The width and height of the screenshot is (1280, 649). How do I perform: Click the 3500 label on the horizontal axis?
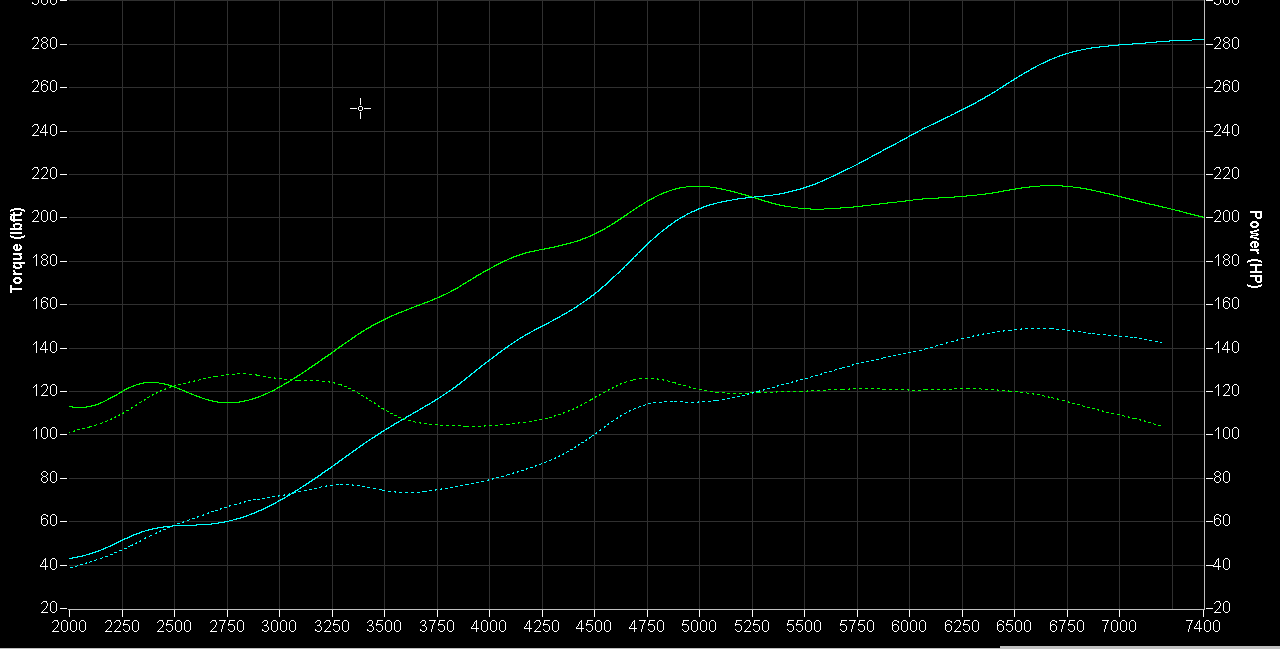point(384,626)
